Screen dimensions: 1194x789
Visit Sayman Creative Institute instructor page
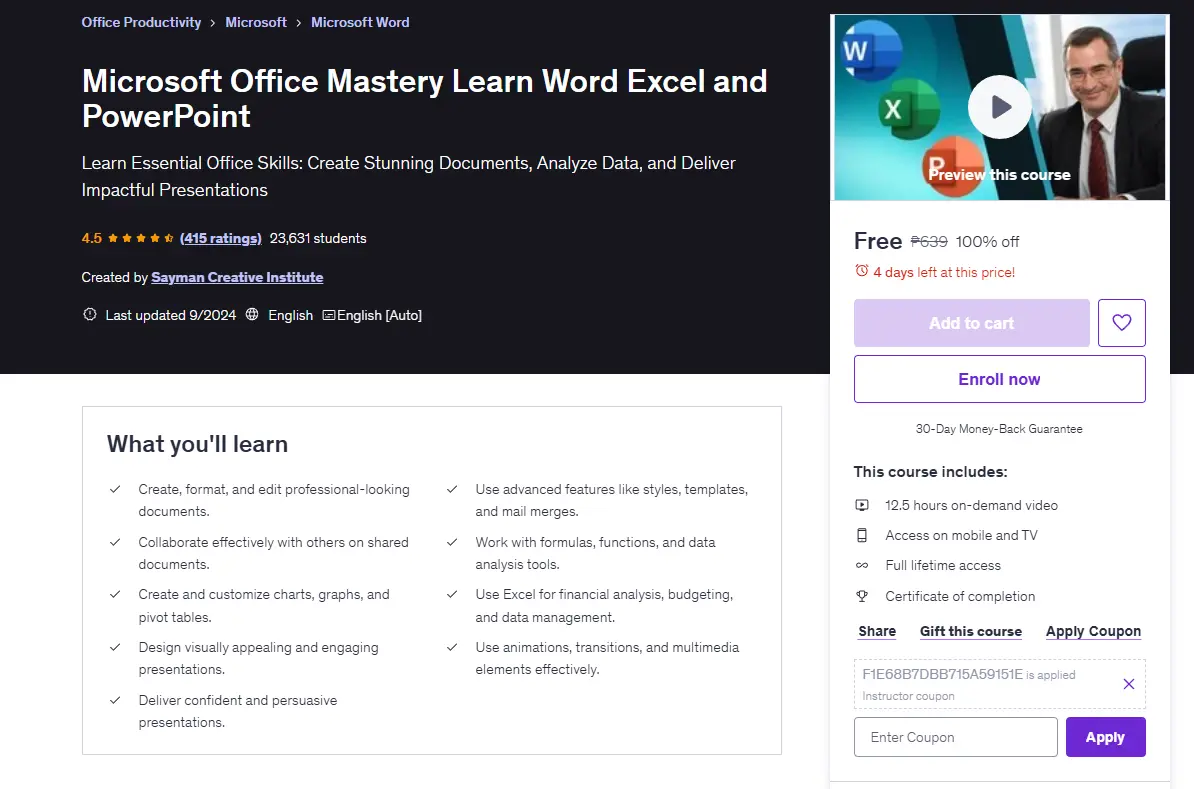coord(237,277)
